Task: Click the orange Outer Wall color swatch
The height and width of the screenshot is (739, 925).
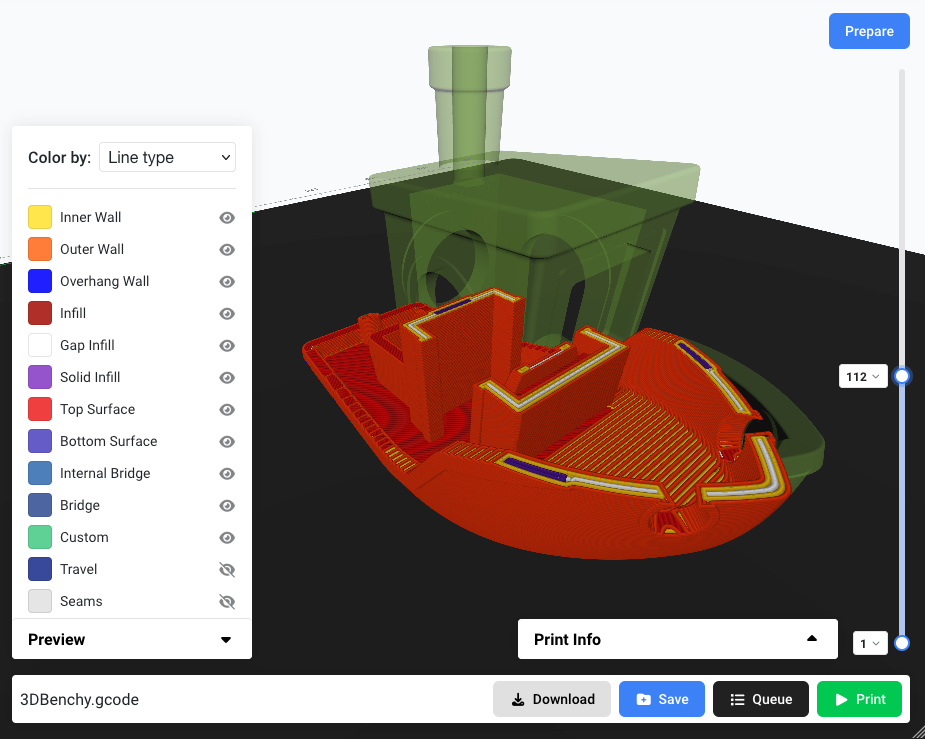Action: [x=40, y=249]
